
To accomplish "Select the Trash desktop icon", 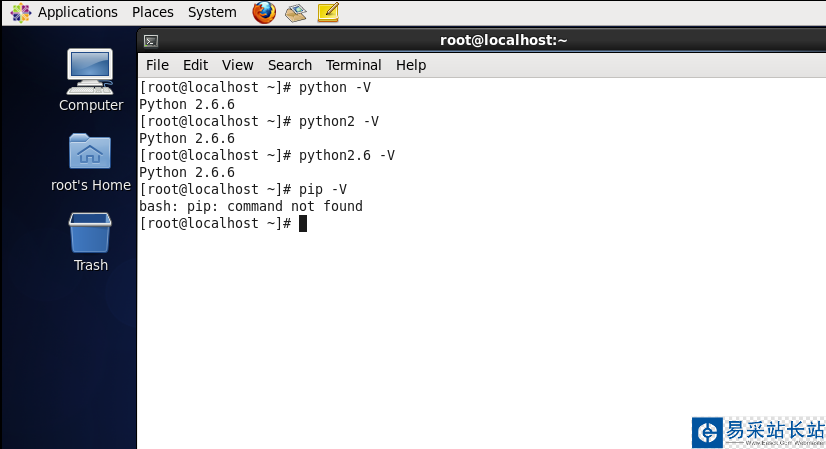I will coord(90,233).
